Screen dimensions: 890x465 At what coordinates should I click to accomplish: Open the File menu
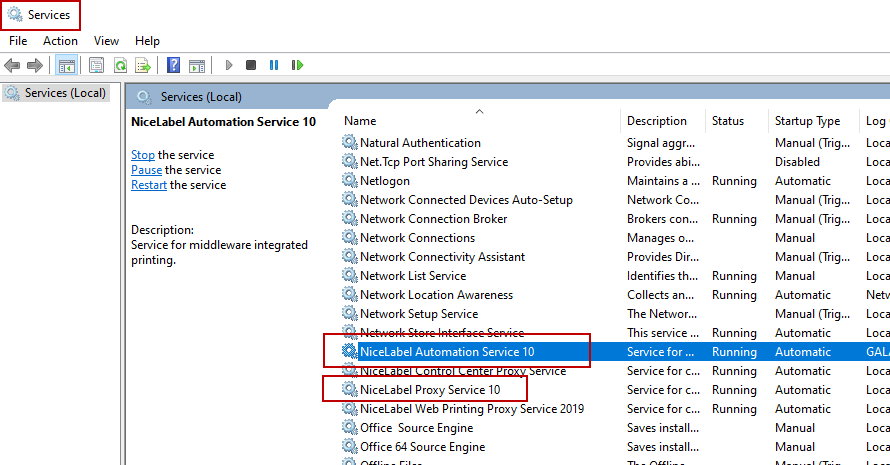click(18, 41)
